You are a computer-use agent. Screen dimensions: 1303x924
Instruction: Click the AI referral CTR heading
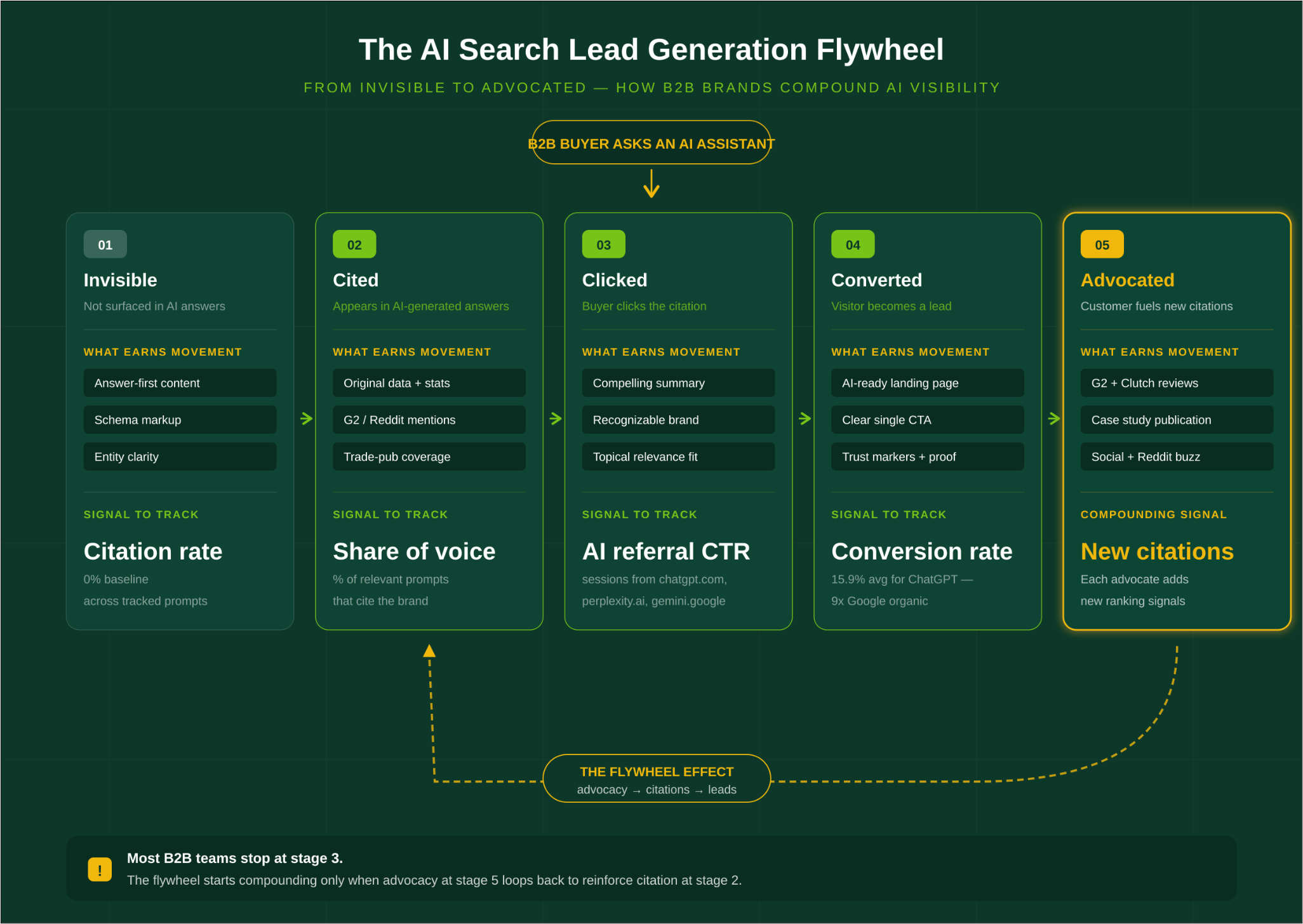666,551
